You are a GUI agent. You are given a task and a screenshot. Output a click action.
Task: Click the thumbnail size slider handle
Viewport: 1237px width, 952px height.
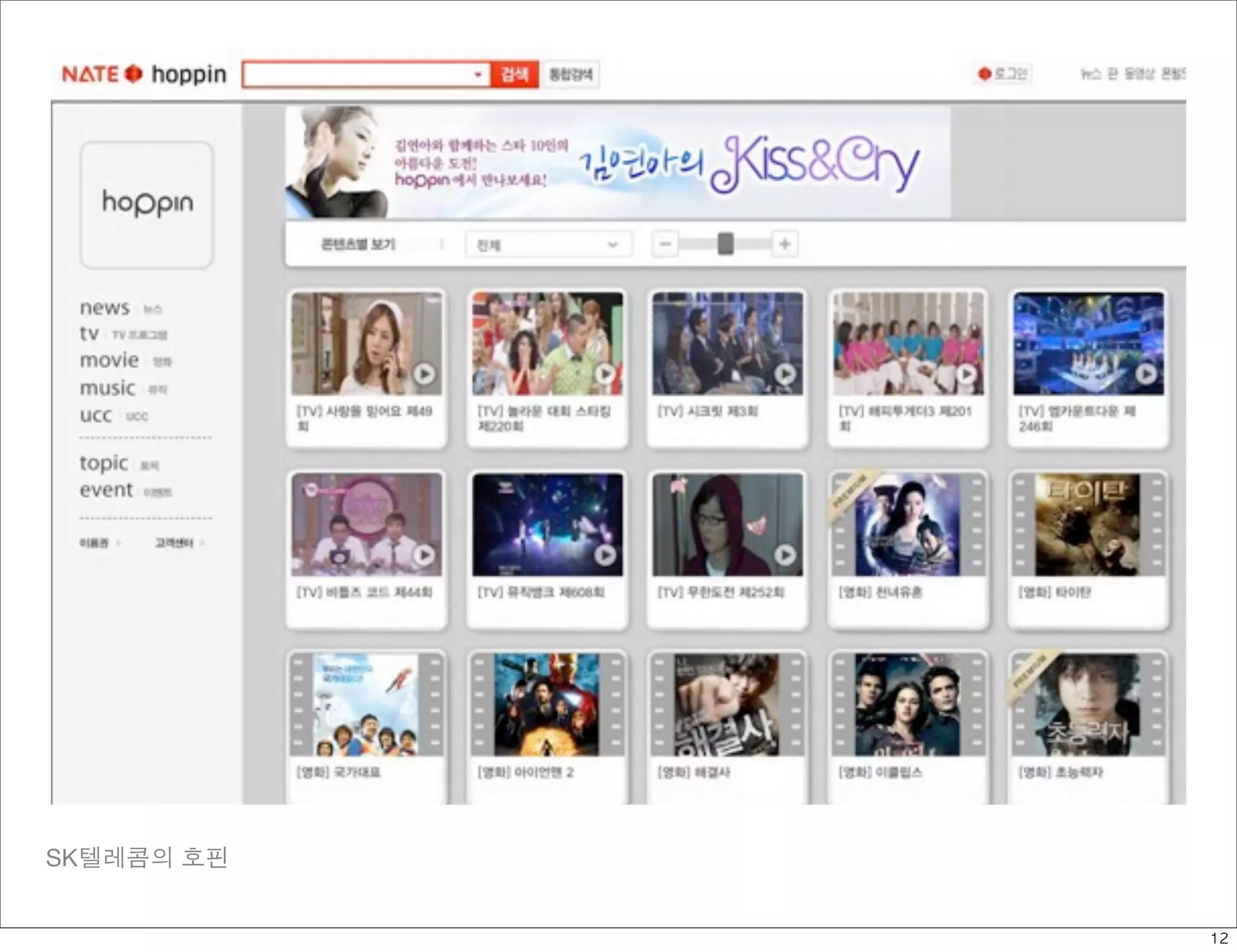725,244
